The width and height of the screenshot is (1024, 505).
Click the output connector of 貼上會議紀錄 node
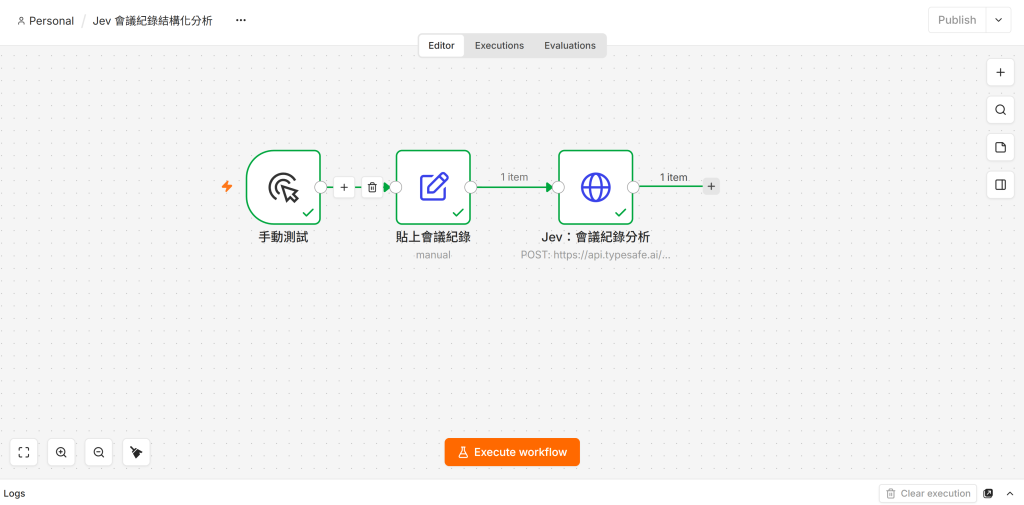[x=470, y=187]
